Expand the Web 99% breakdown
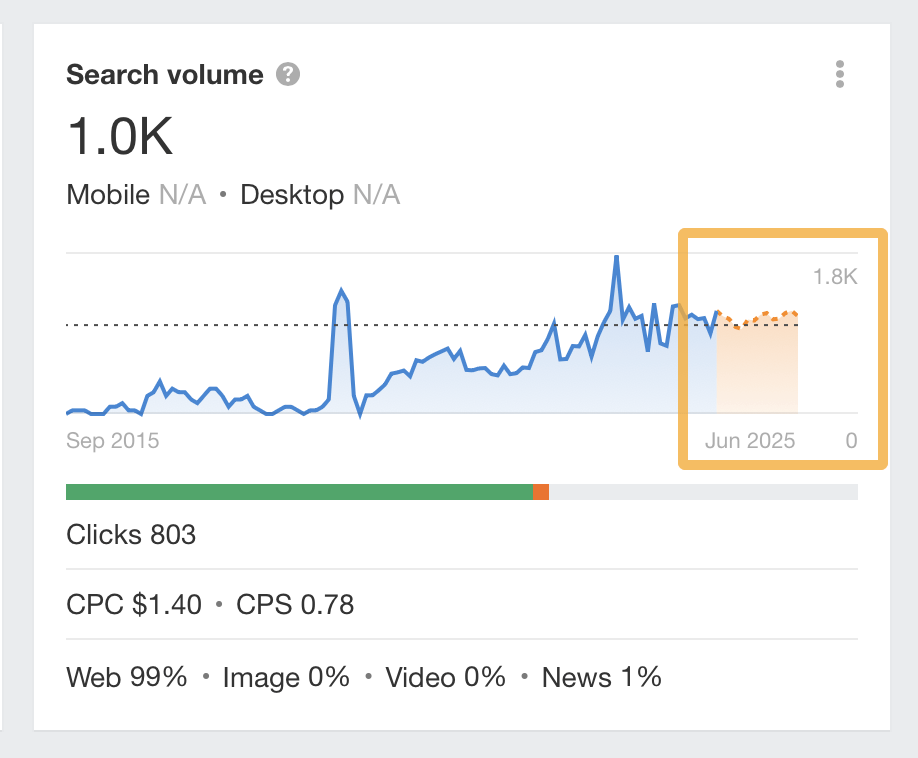 pos(126,677)
